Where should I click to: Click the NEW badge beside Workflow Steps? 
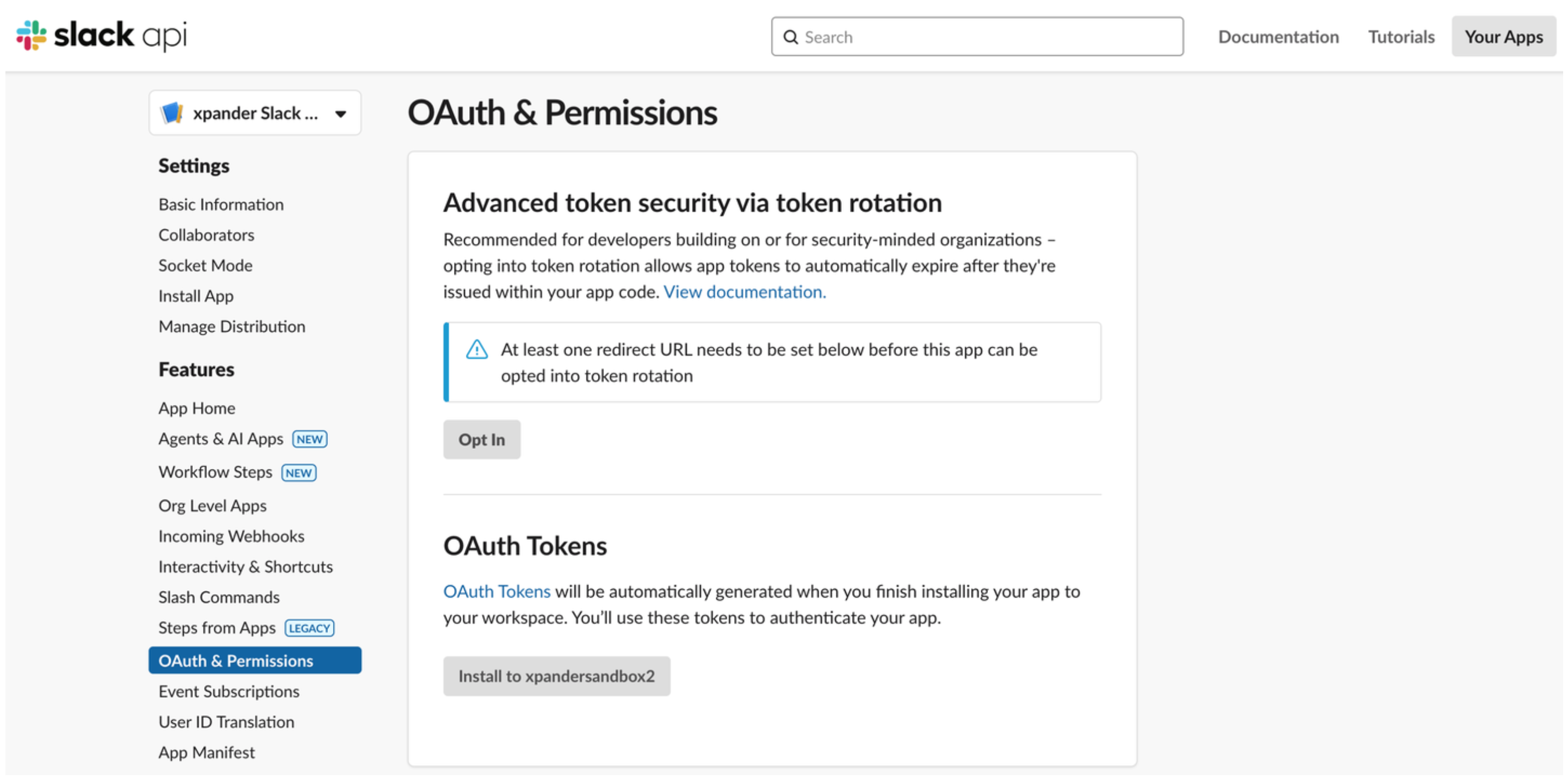298,473
